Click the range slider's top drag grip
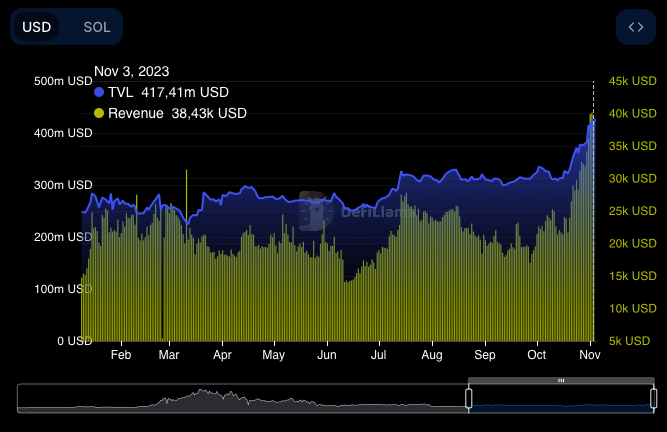Viewport: 667px width, 432px height. coord(561,381)
